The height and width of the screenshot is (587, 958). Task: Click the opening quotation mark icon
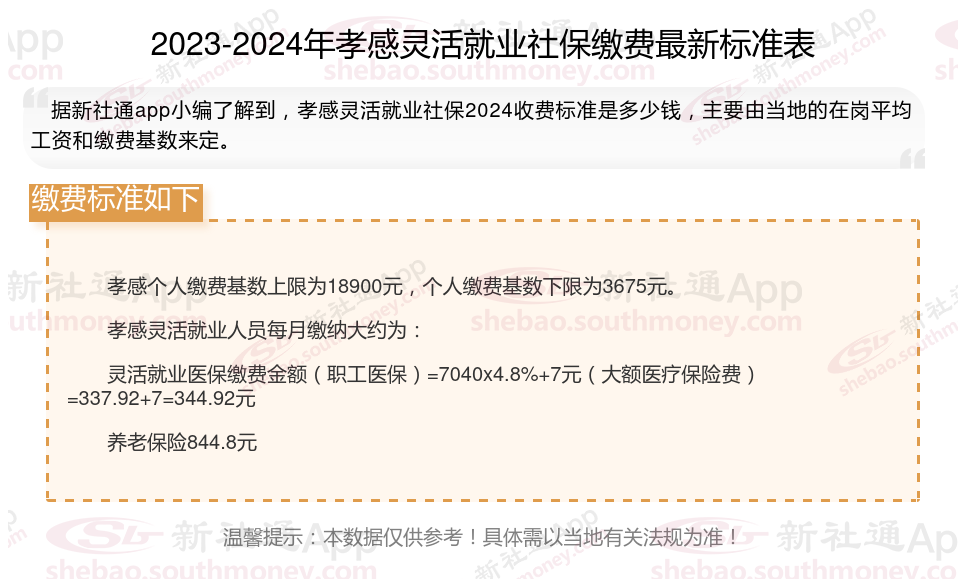click(x=36, y=98)
